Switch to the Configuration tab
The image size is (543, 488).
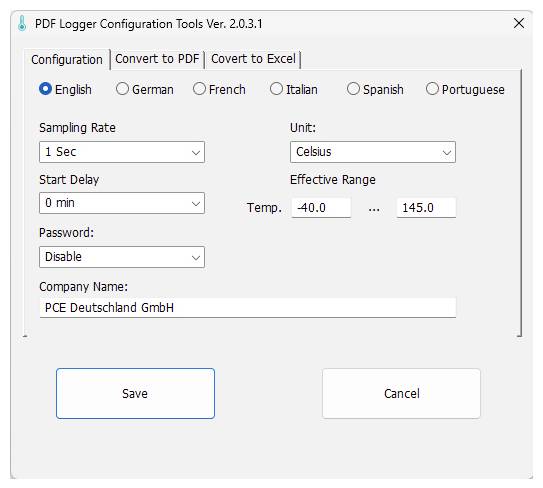pyautogui.click(x=67, y=60)
